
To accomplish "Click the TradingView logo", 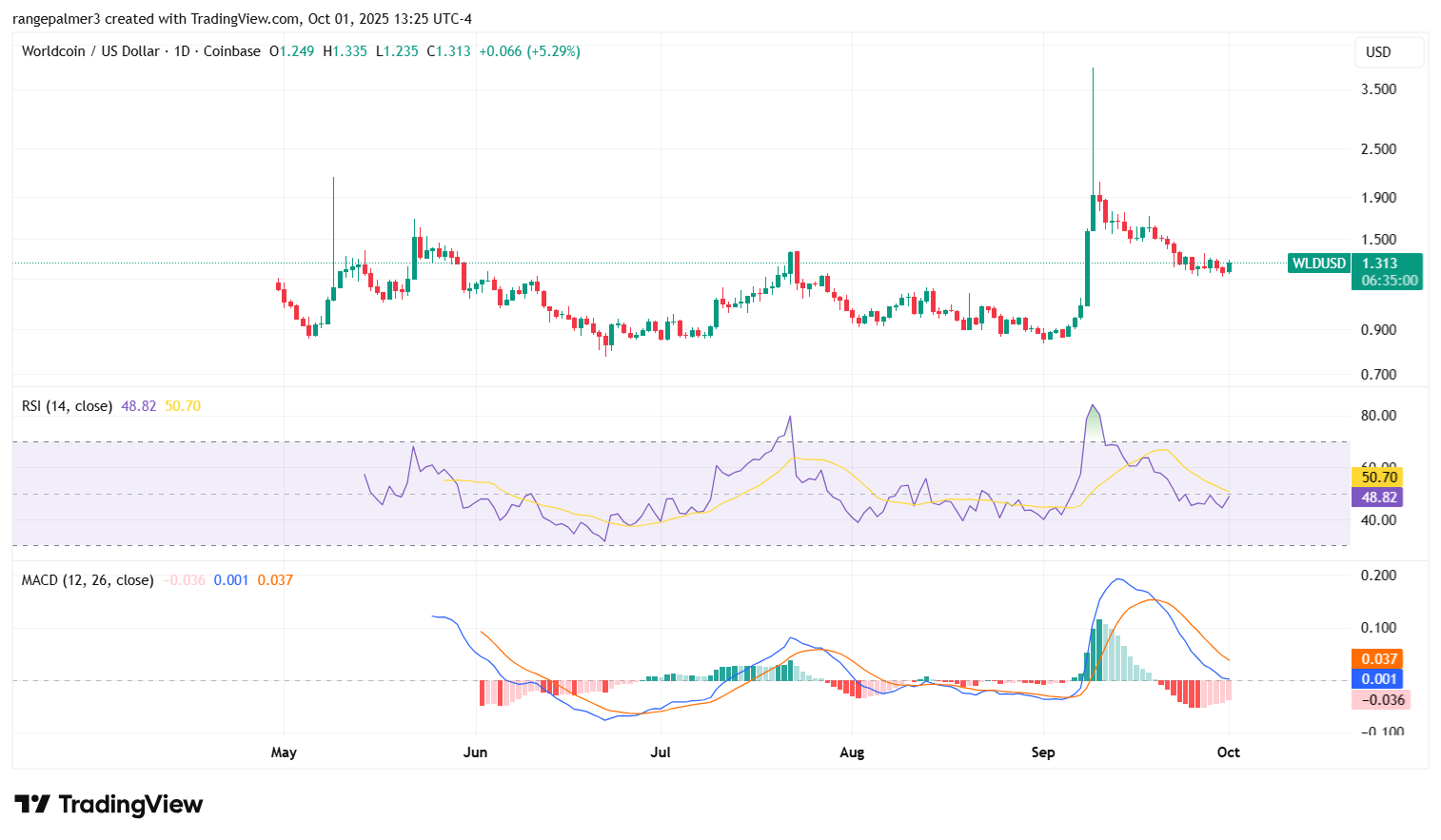I will point(108,804).
